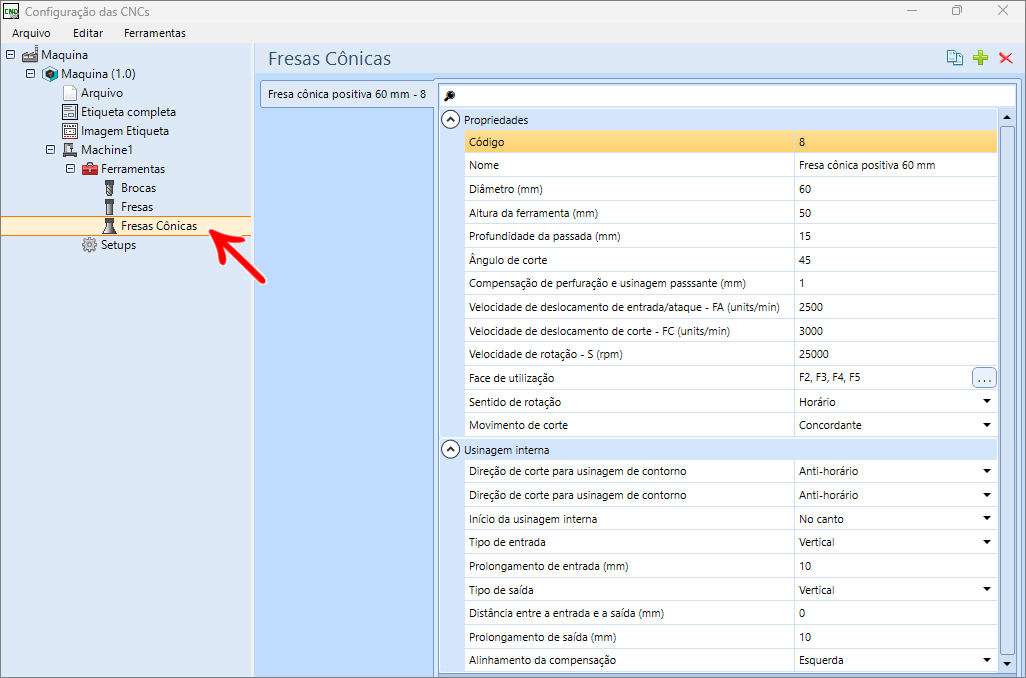Image resolution: width=1026 pixels, height=678 pixels.
Task: Collapse the root Maquina tree node
Action: (10, 54)
